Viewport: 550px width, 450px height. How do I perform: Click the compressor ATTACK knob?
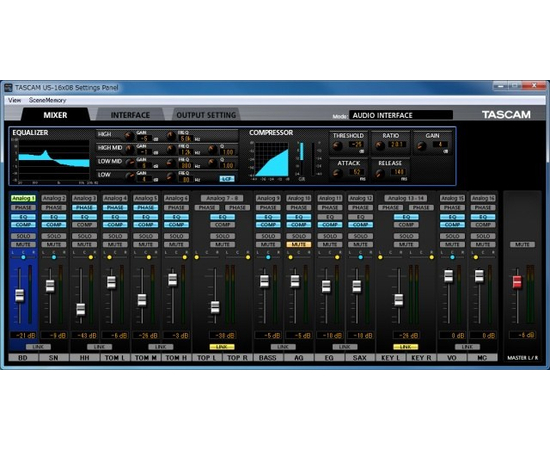pyautogui.click(x=337, y=173)
